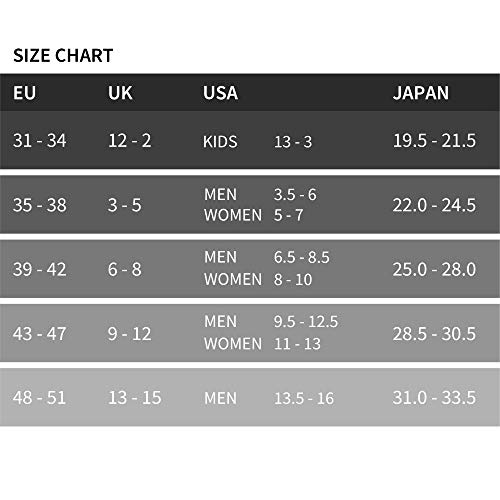Click UK size 6 - 8
The image size is (500, 500).
125,269
